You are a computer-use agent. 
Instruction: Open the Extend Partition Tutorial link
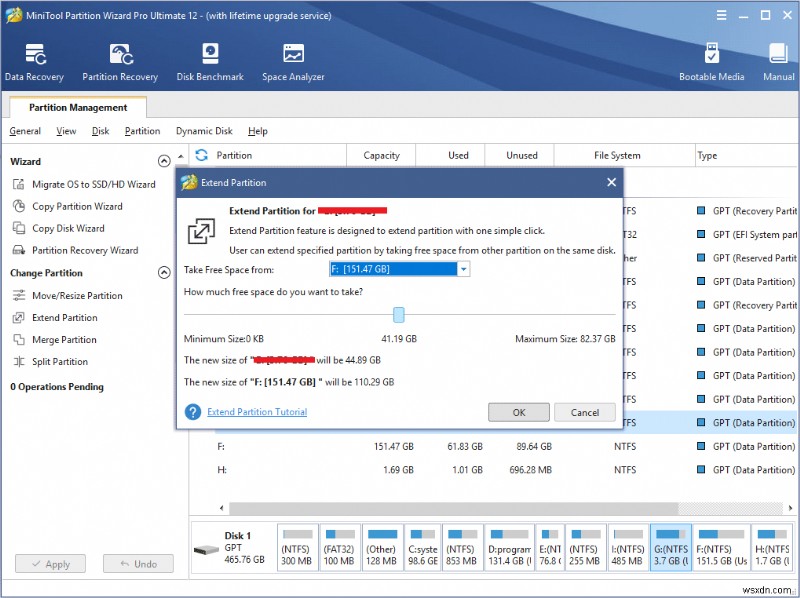click(256, 411)
